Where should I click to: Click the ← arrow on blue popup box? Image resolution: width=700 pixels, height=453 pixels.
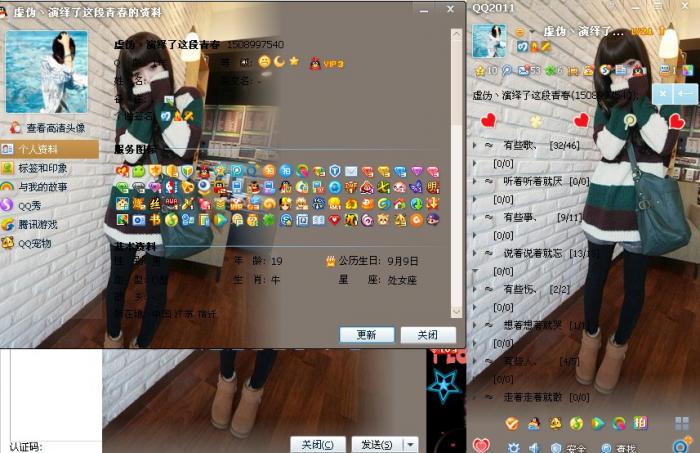[x=686, y=93]
